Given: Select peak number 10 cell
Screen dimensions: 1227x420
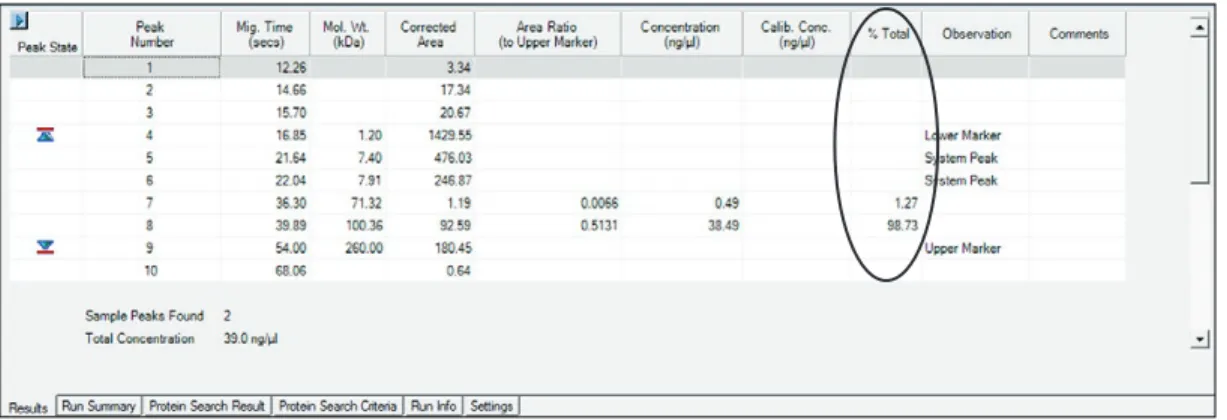Looking at the screenshot, I should point(151,270).
